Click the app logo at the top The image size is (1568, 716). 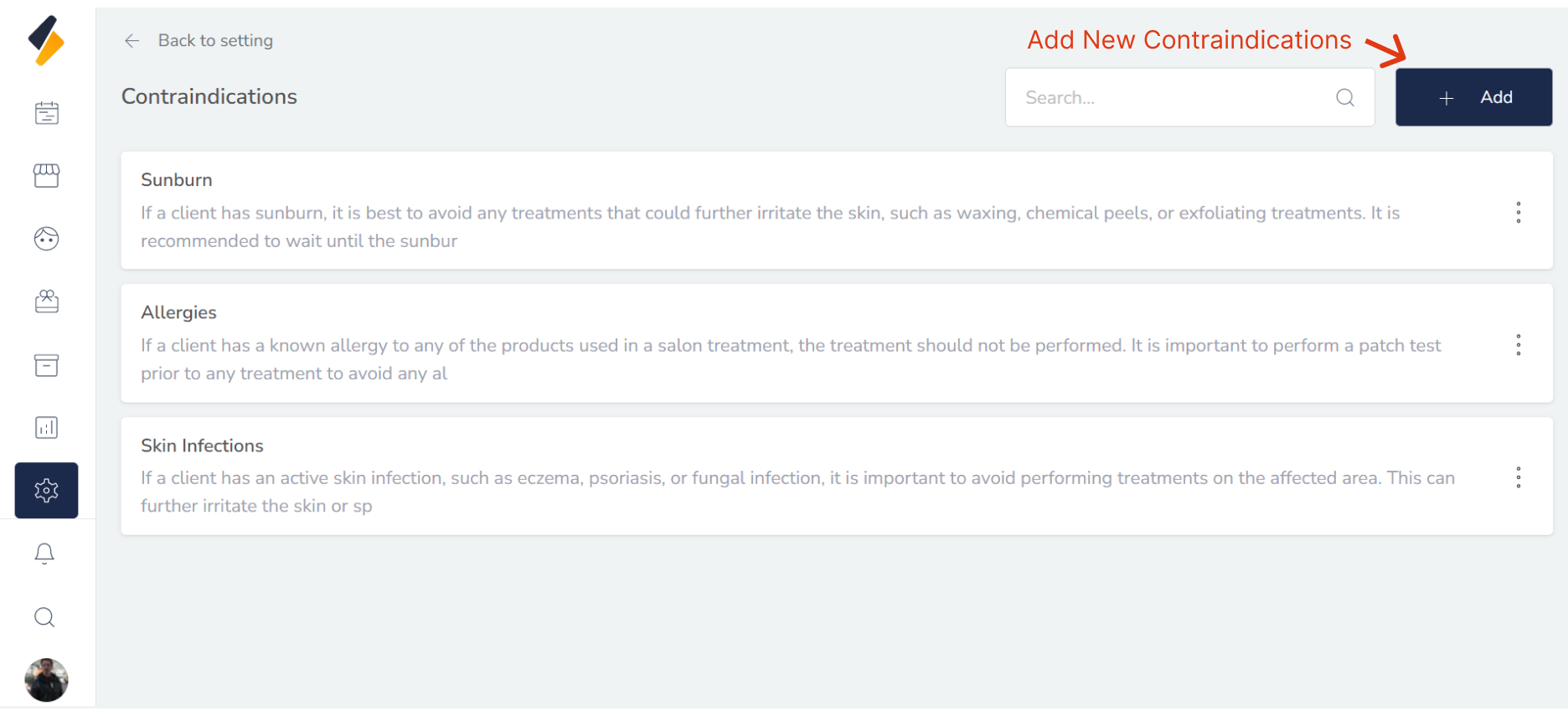point(46,39)
